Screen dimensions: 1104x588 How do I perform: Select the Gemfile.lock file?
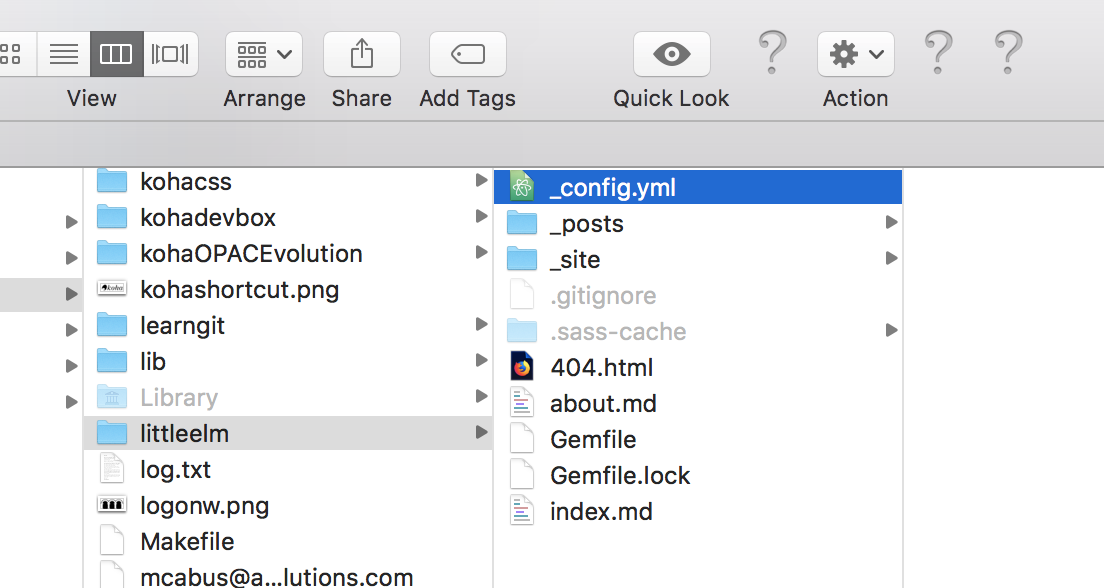[620, 475]
